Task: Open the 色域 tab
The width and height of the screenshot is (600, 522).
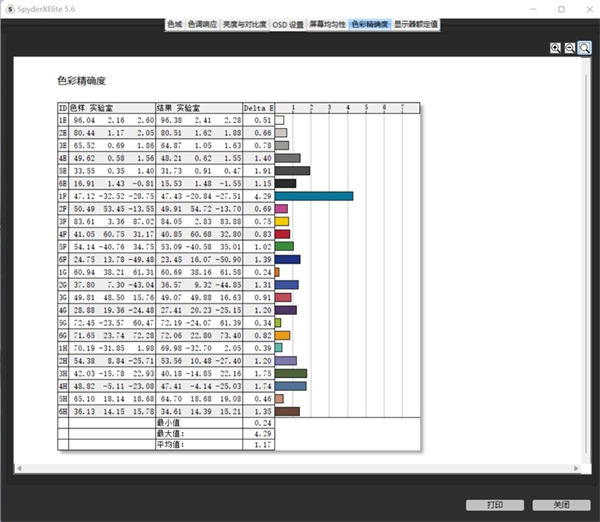Action: coord(174,23)
